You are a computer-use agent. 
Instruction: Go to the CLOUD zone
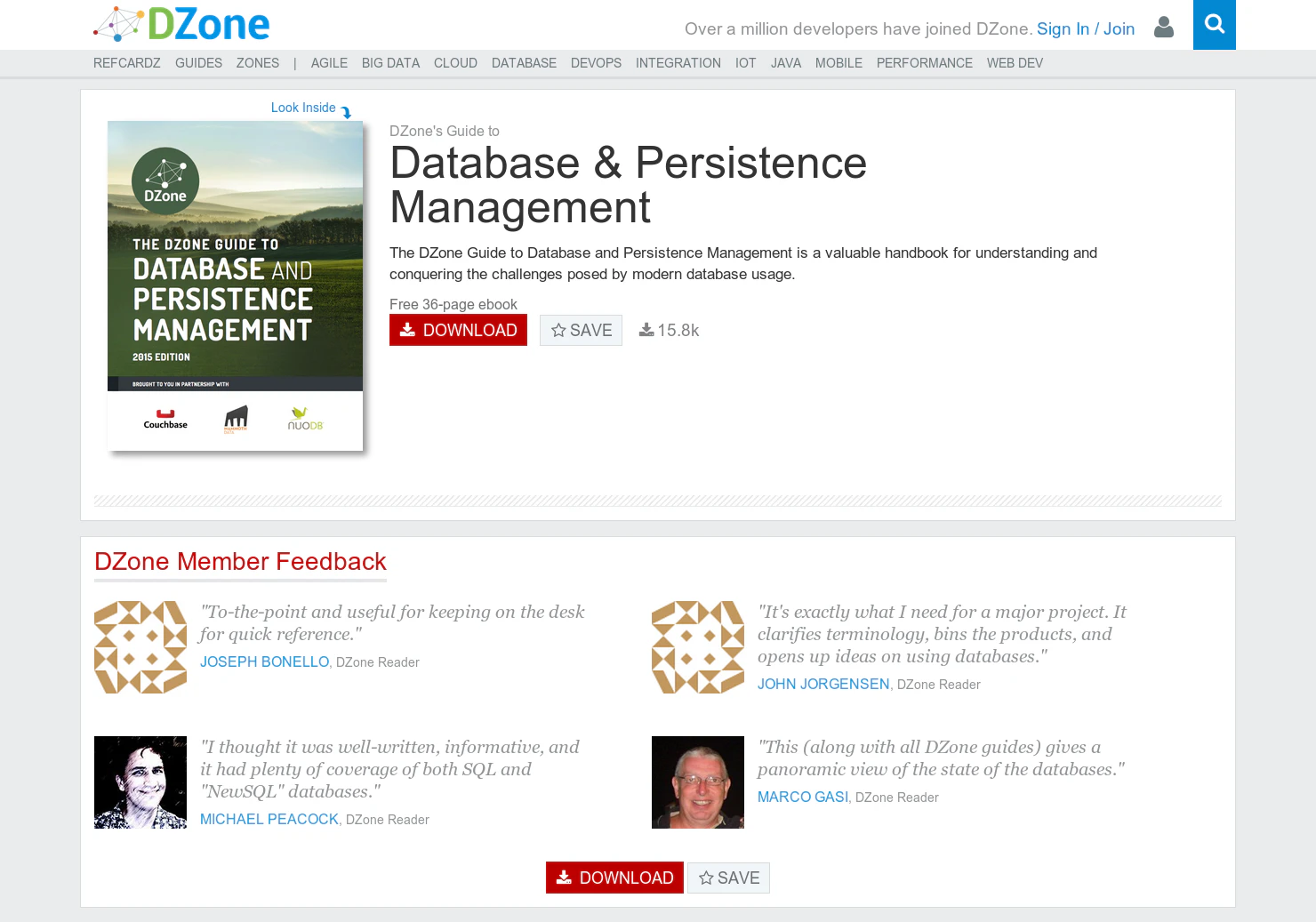pyautogui.click(x=455, y=63)
